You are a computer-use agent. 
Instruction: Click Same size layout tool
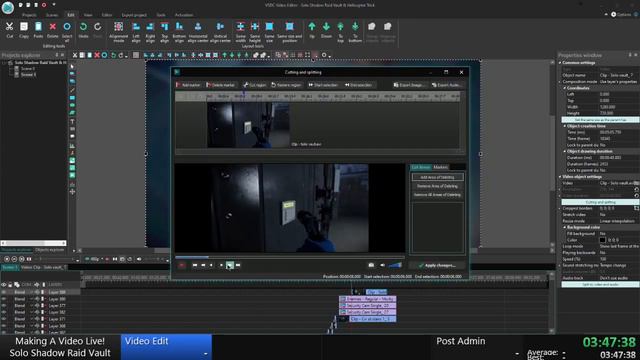[269, 32]
